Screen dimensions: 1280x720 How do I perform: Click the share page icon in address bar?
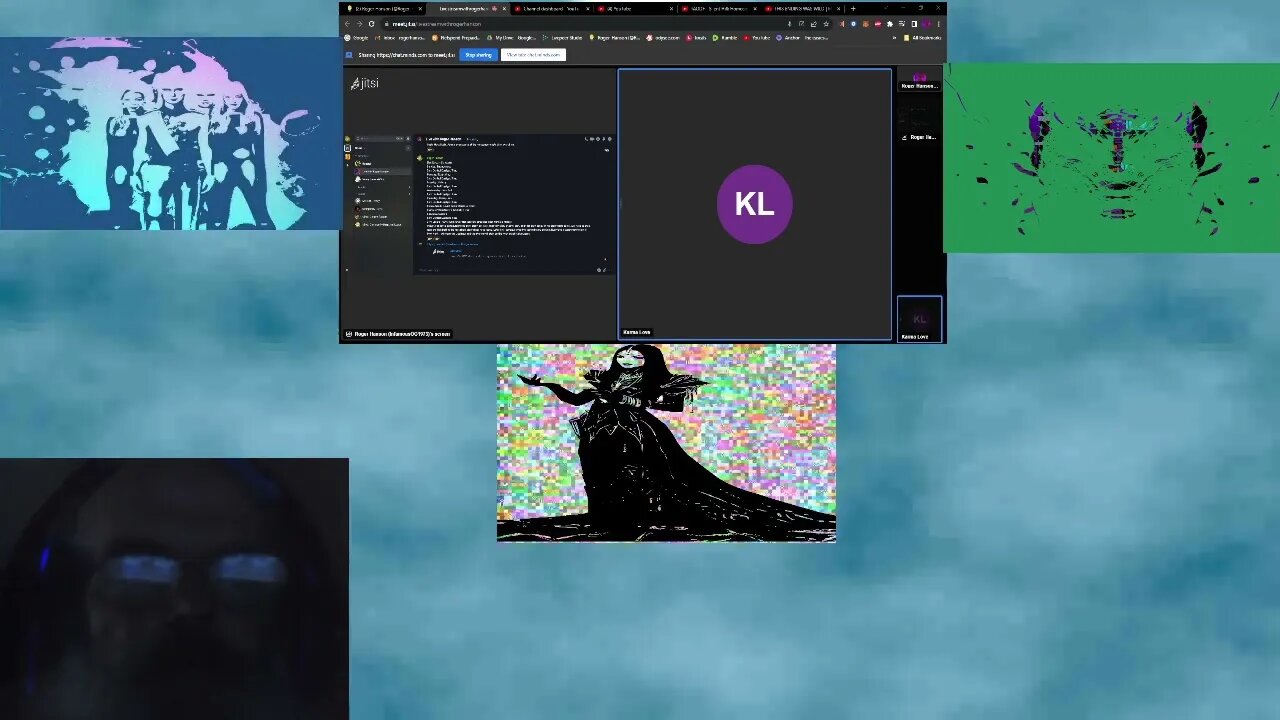point(813,23)
